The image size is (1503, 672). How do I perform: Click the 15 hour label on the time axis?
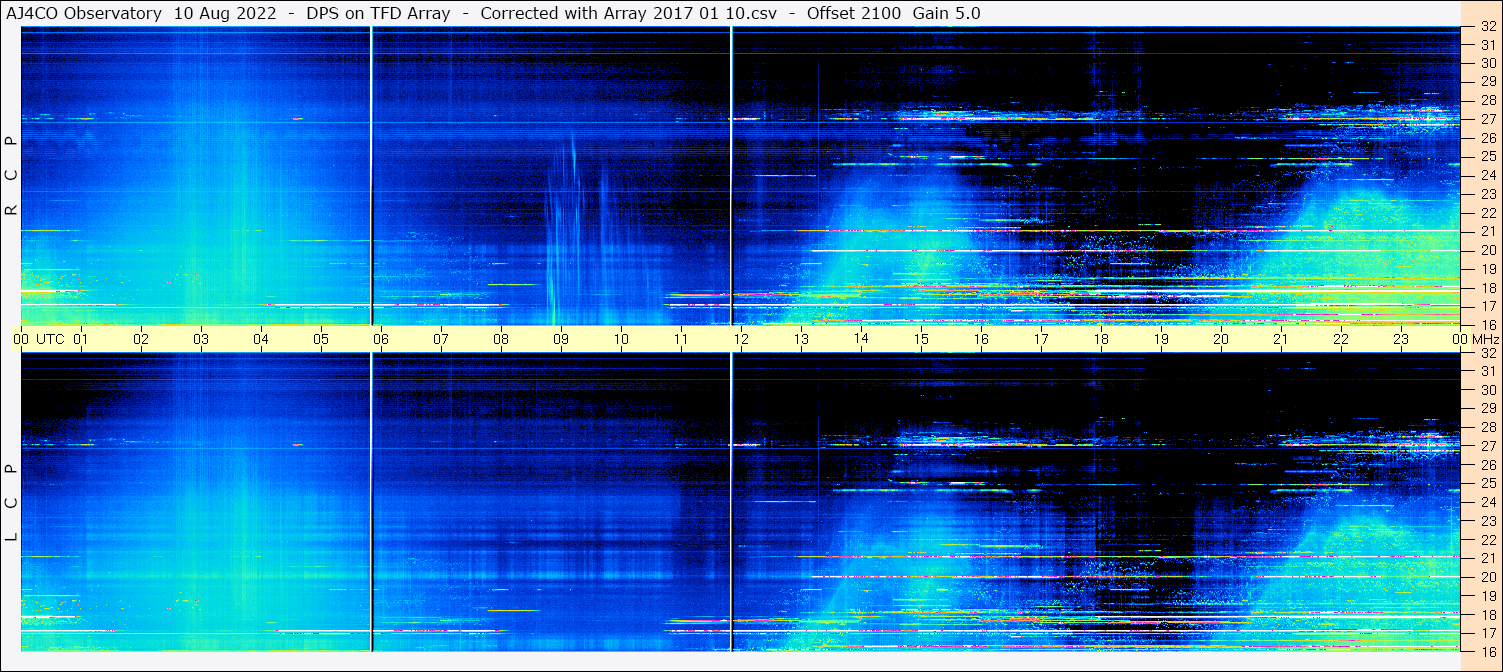(921, 339)
